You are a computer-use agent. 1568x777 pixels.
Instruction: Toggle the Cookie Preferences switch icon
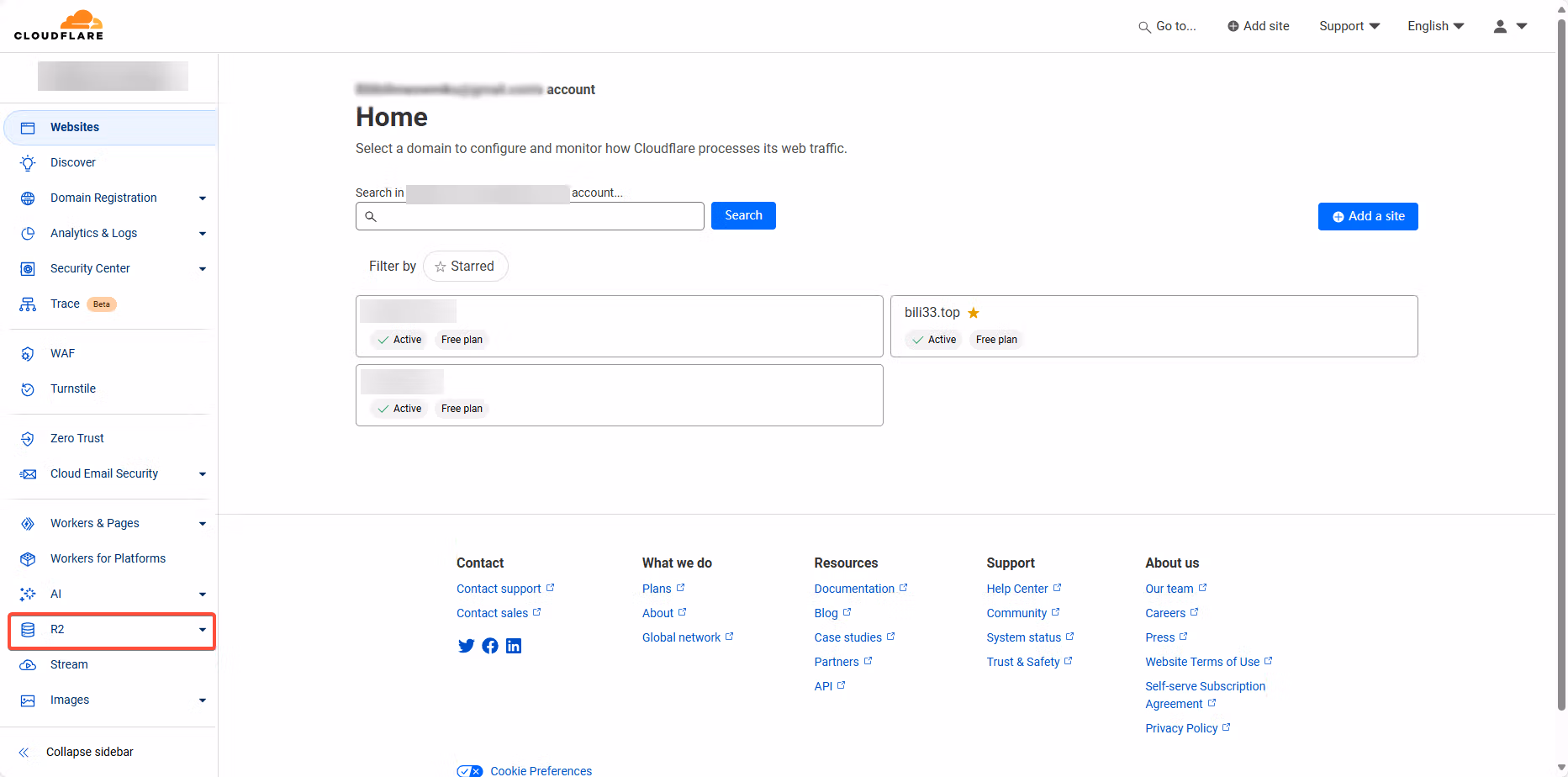(x=470, y=771)
